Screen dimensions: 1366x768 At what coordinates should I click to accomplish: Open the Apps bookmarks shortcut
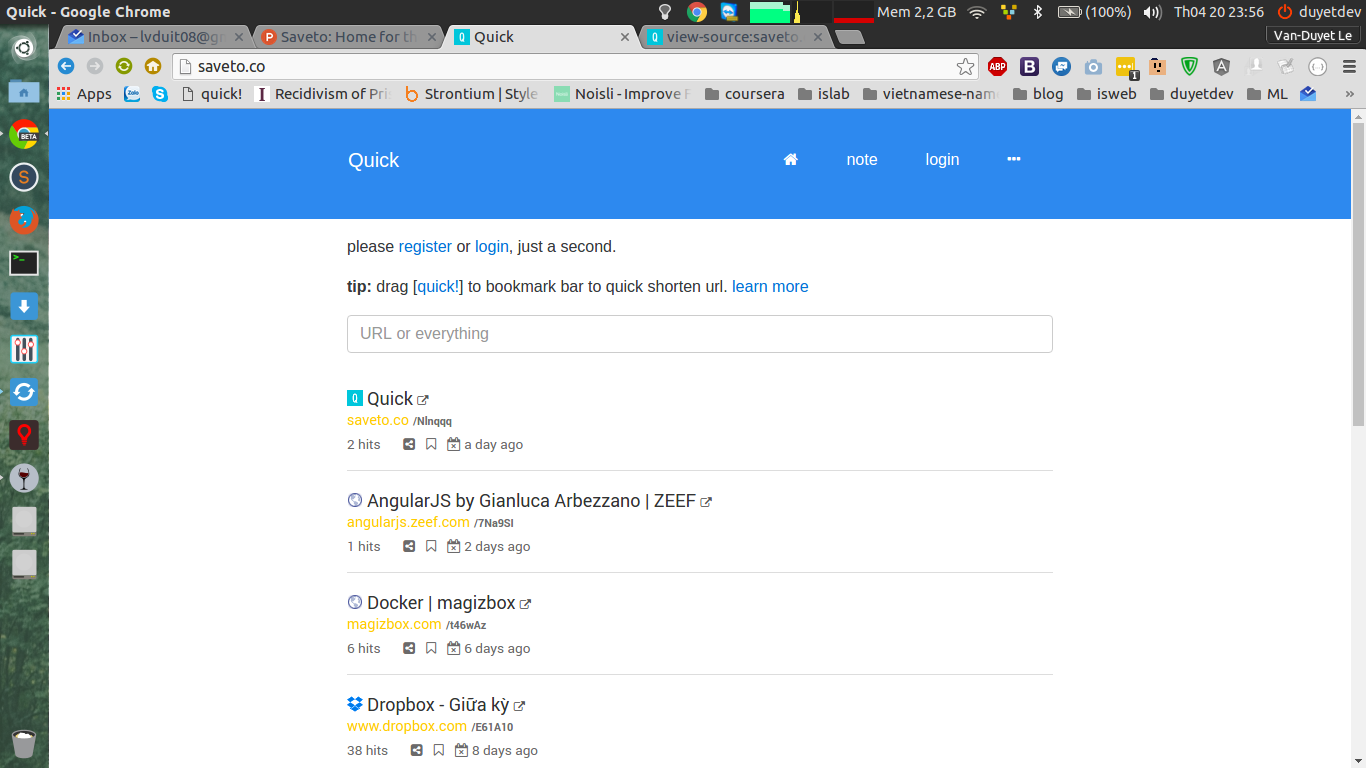tap(84, 94)
